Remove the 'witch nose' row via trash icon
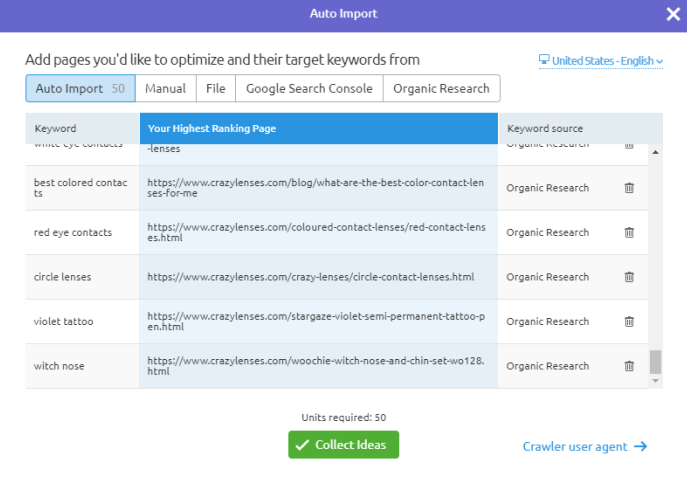The width and height of the screenshot is (687, 477). pyautogui.click(x=629, y=366)
